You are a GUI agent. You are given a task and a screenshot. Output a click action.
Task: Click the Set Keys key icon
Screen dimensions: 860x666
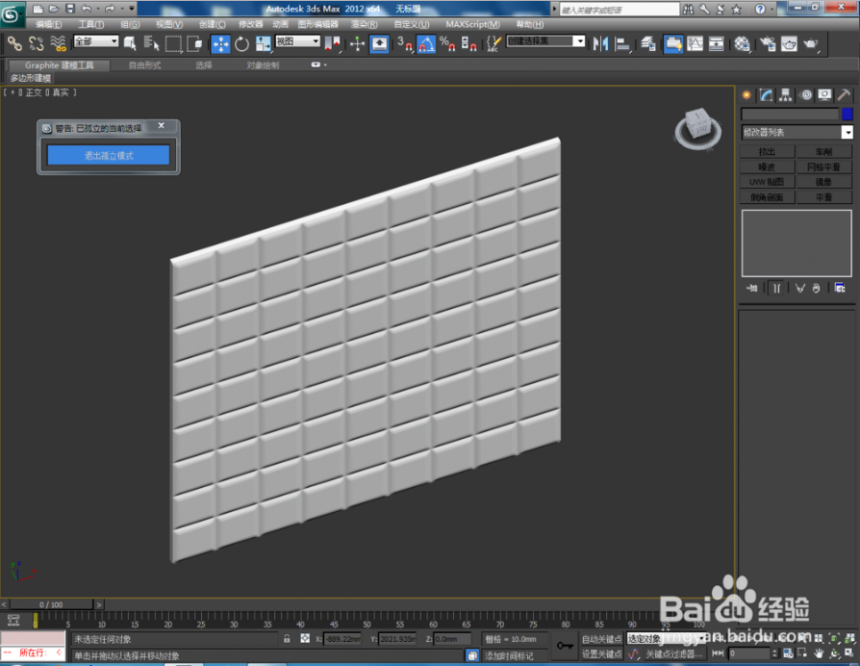pyautogui.click(x=564, y=646)
